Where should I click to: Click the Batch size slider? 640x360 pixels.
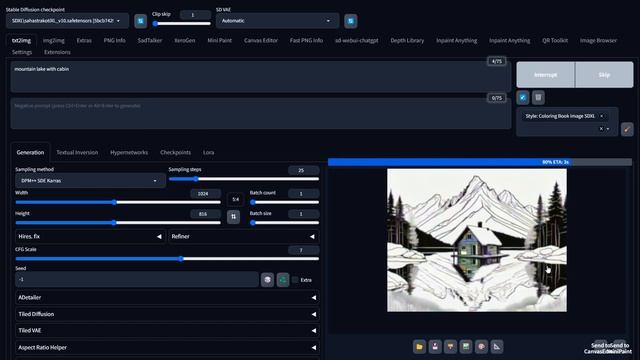(284, 223)
